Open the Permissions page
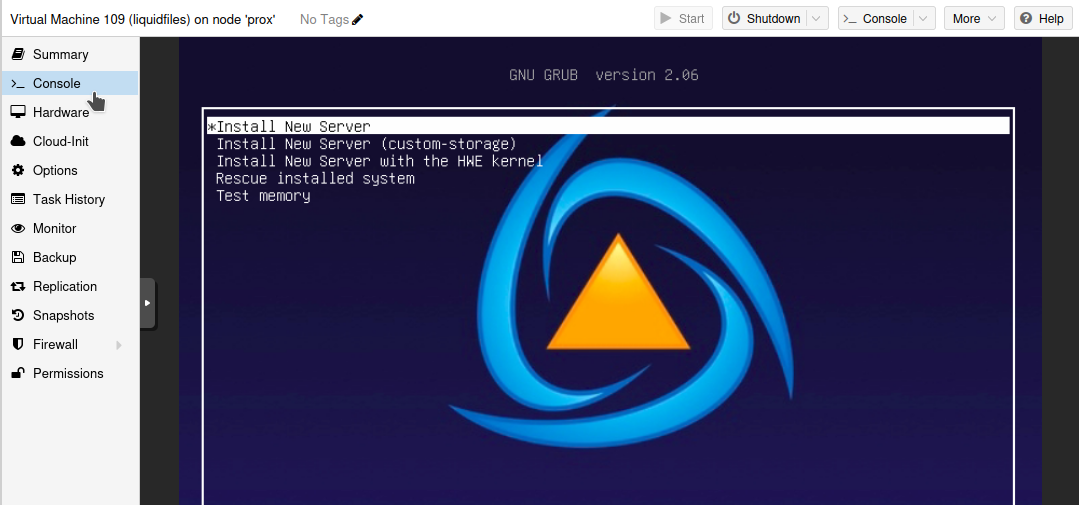 click(70, 373)
